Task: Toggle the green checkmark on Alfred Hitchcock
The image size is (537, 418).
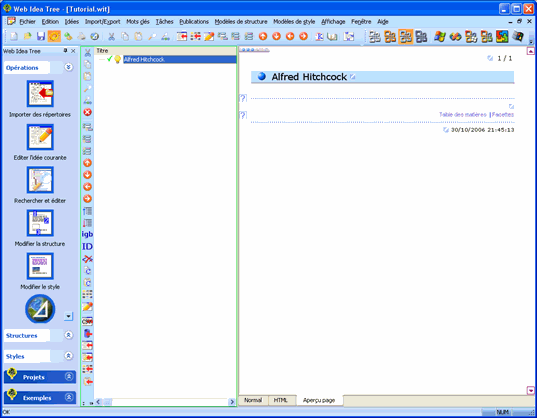Action: [110, 59]
